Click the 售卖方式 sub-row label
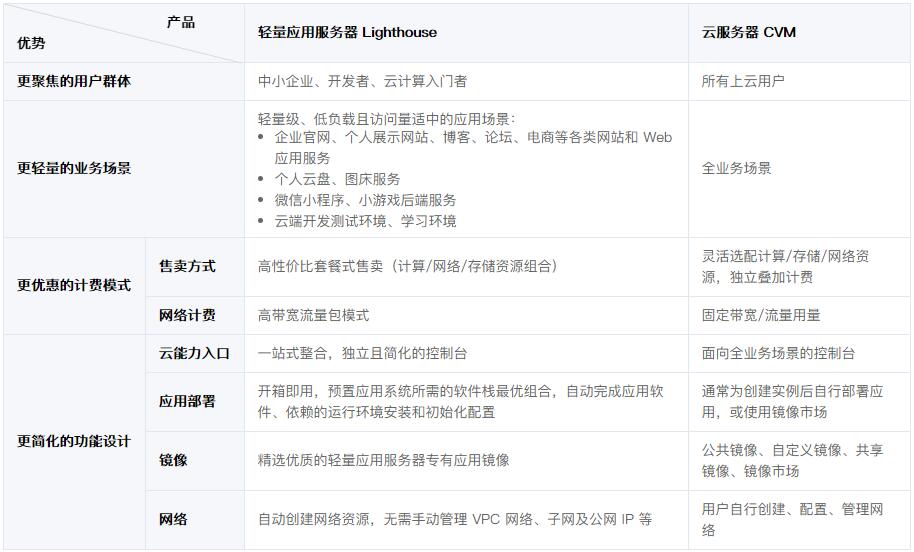 187,266
